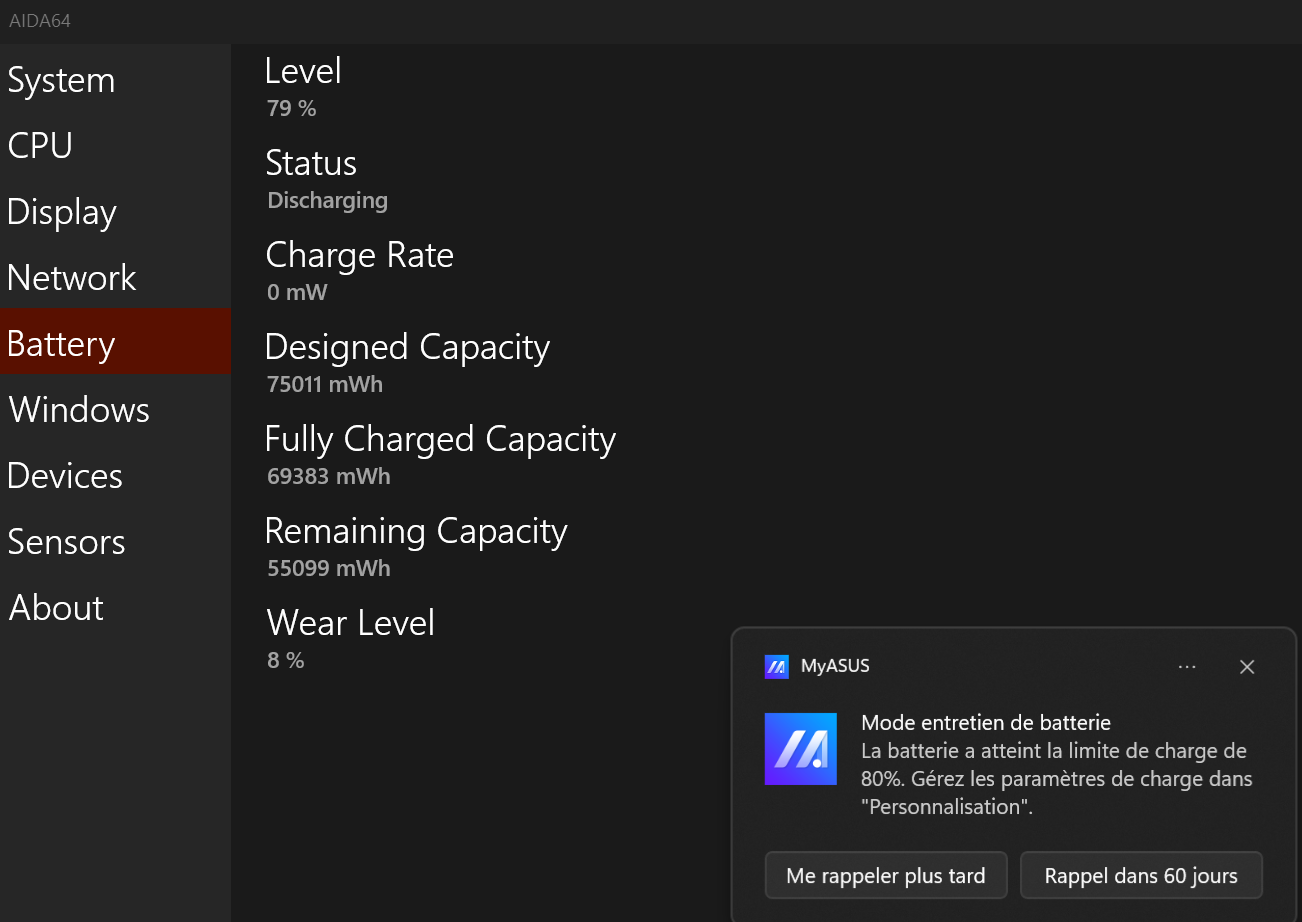Image resolution: width=1302 pixels, height=922 pixels.
Task: Click the Remaining Capacity entry
Action: [416, 531]
